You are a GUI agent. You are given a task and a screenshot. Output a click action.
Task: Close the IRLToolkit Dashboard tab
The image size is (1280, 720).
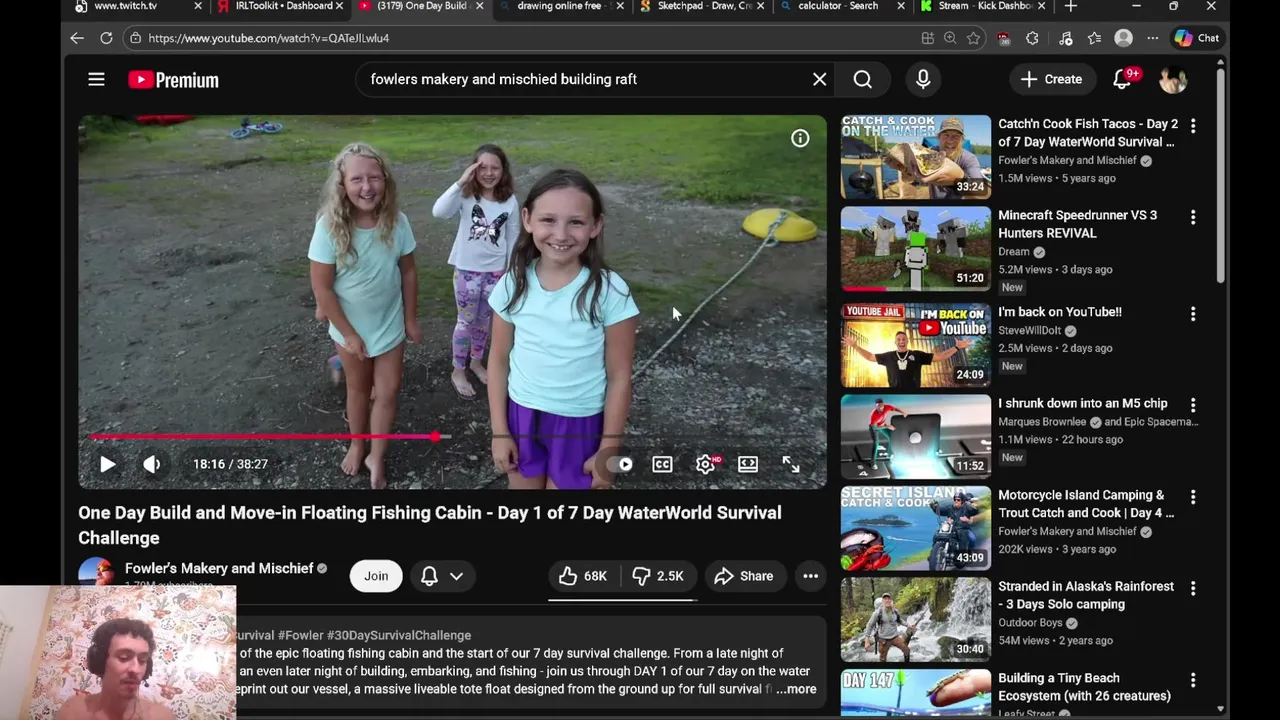(x=339, y=6)
